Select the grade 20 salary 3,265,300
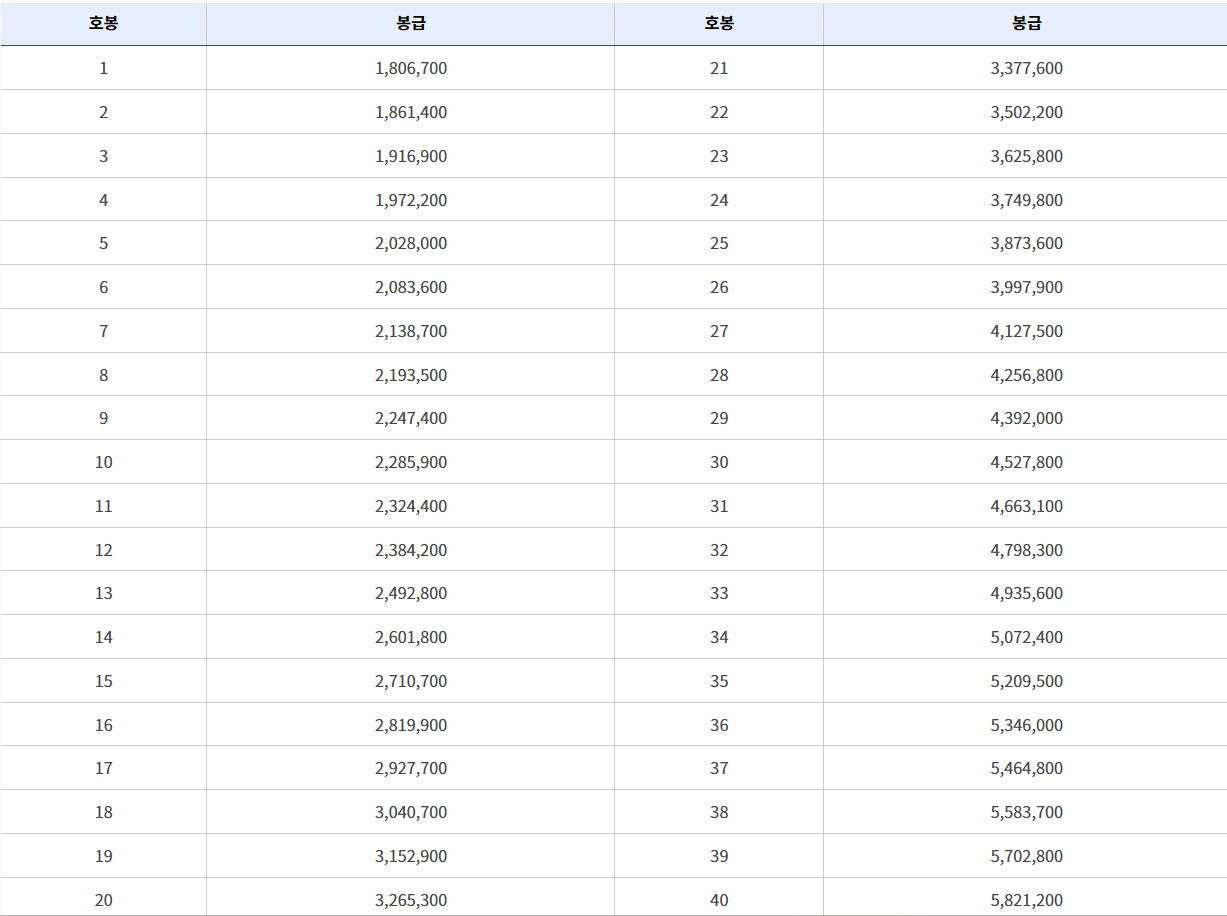 click(x=411, y=900)
